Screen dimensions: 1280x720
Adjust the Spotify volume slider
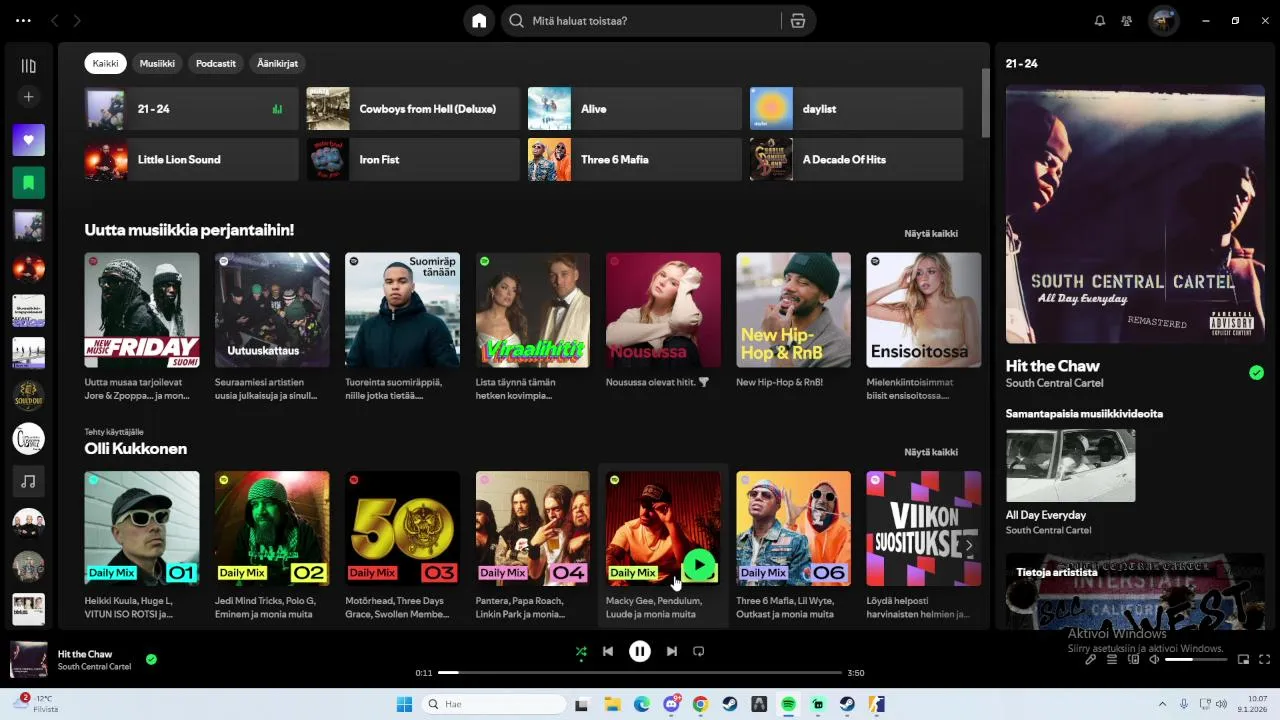1195,659
